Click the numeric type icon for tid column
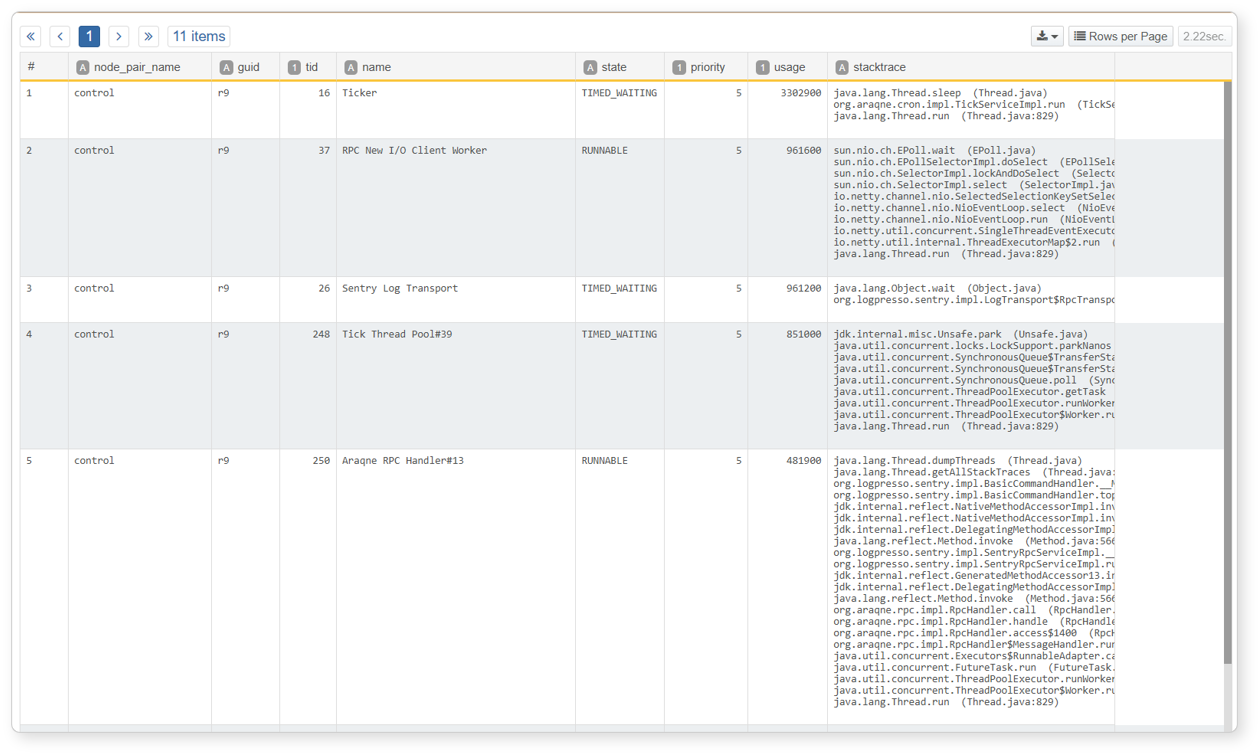 (294, 67)
